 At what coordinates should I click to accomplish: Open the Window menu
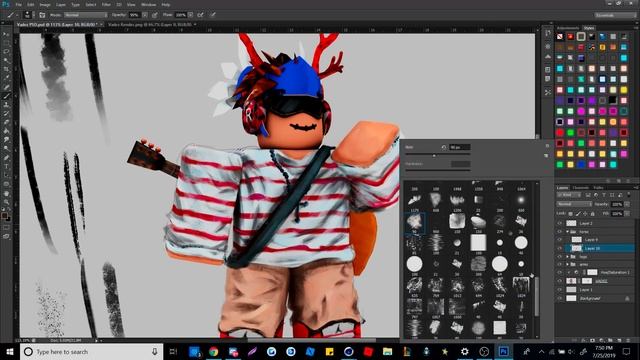148,4
